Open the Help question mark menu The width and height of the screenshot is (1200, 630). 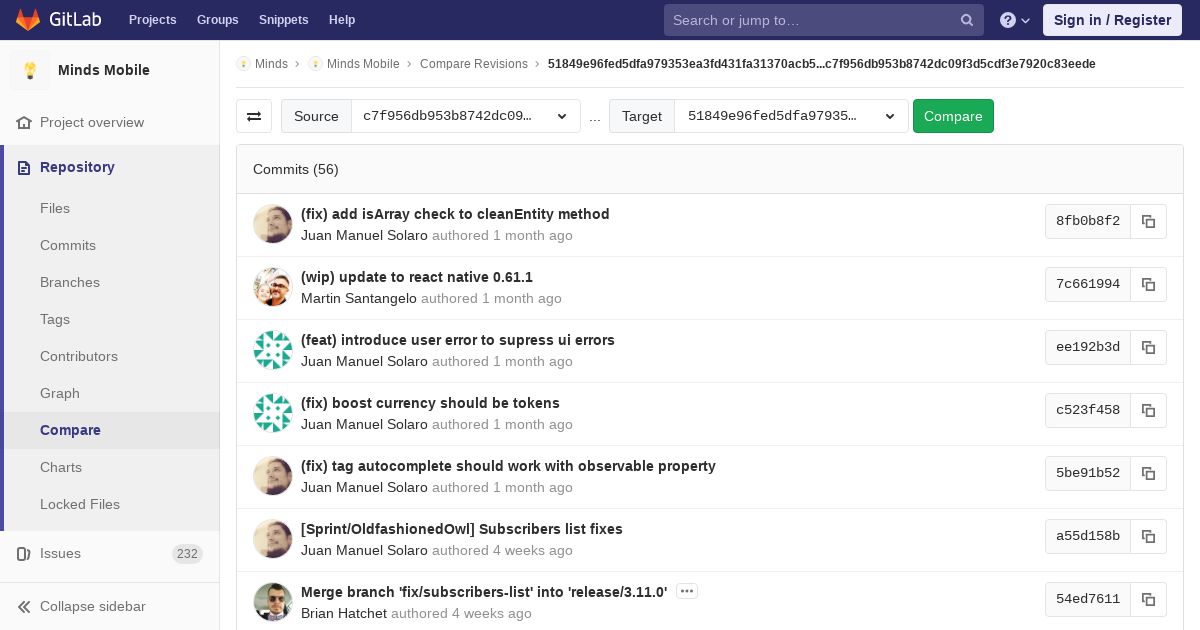(x=1014, y=20)
